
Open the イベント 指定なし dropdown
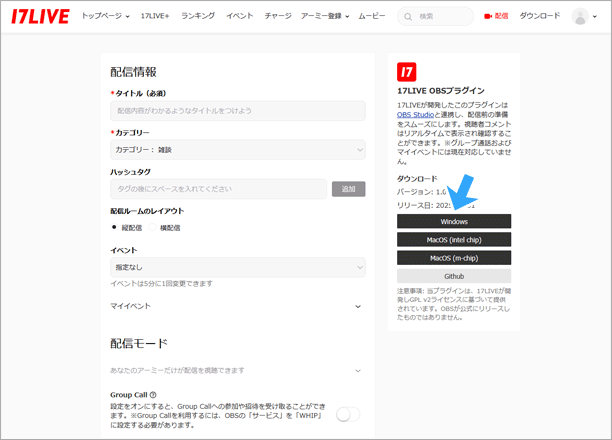(x=238, y=267)
